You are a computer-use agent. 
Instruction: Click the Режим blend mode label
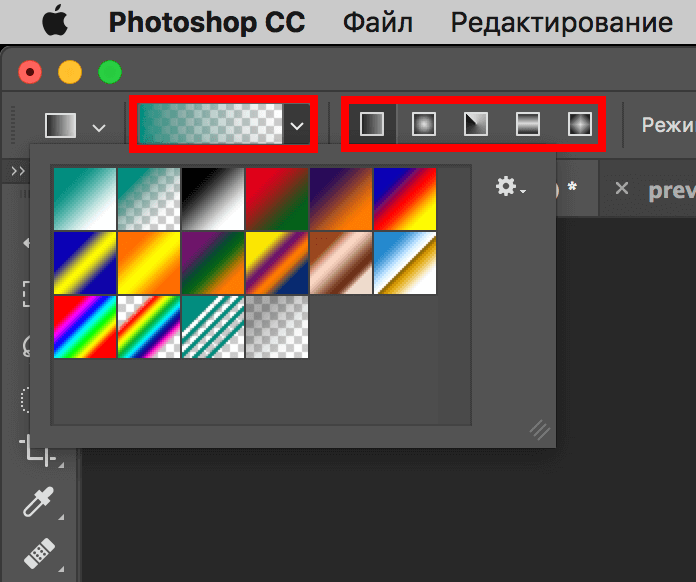pyautogui.click(x=668, y=125)
